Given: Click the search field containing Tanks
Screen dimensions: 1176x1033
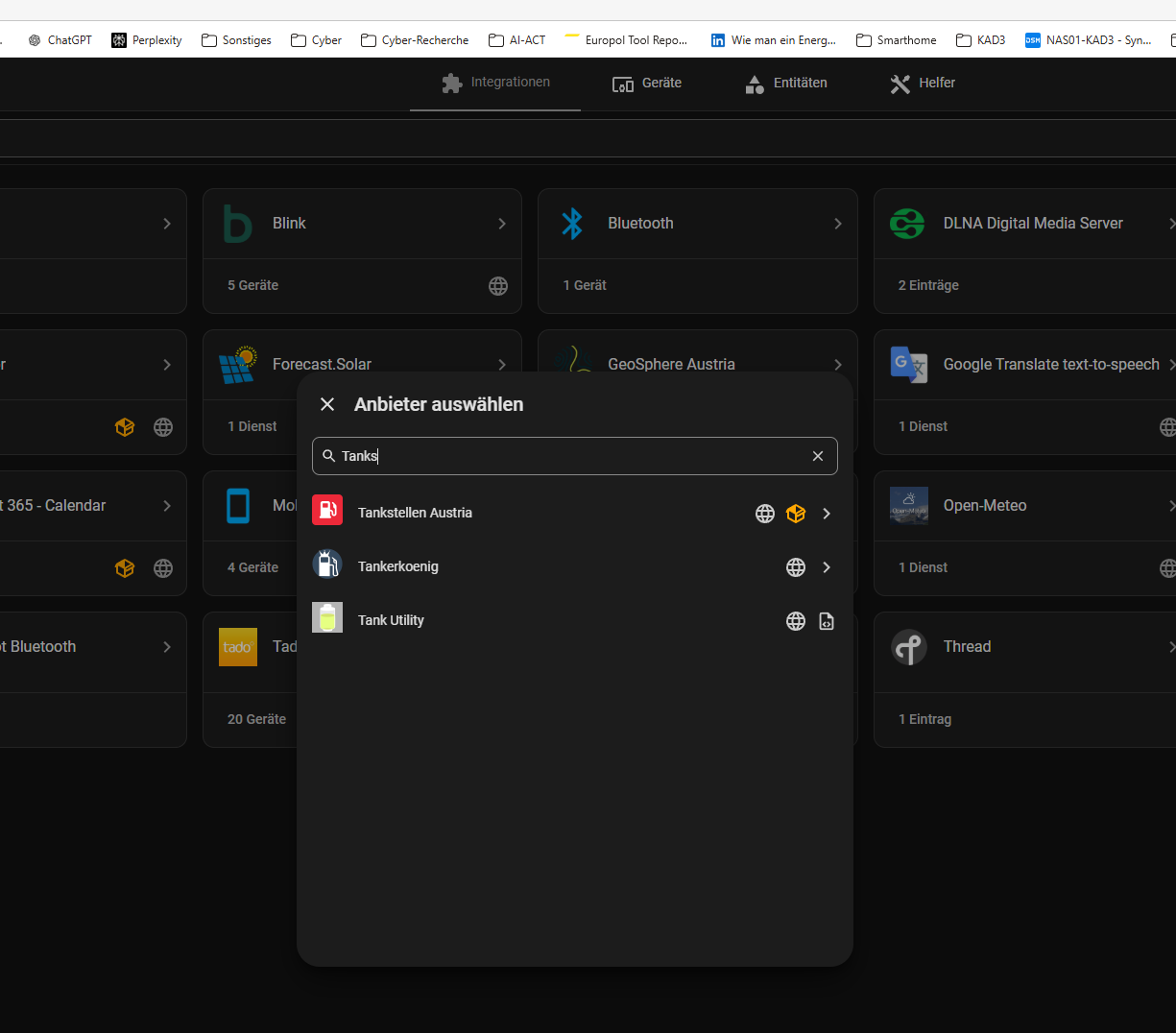Looking at the screenshot, I should pyautogui.click(x=574, y=456).
